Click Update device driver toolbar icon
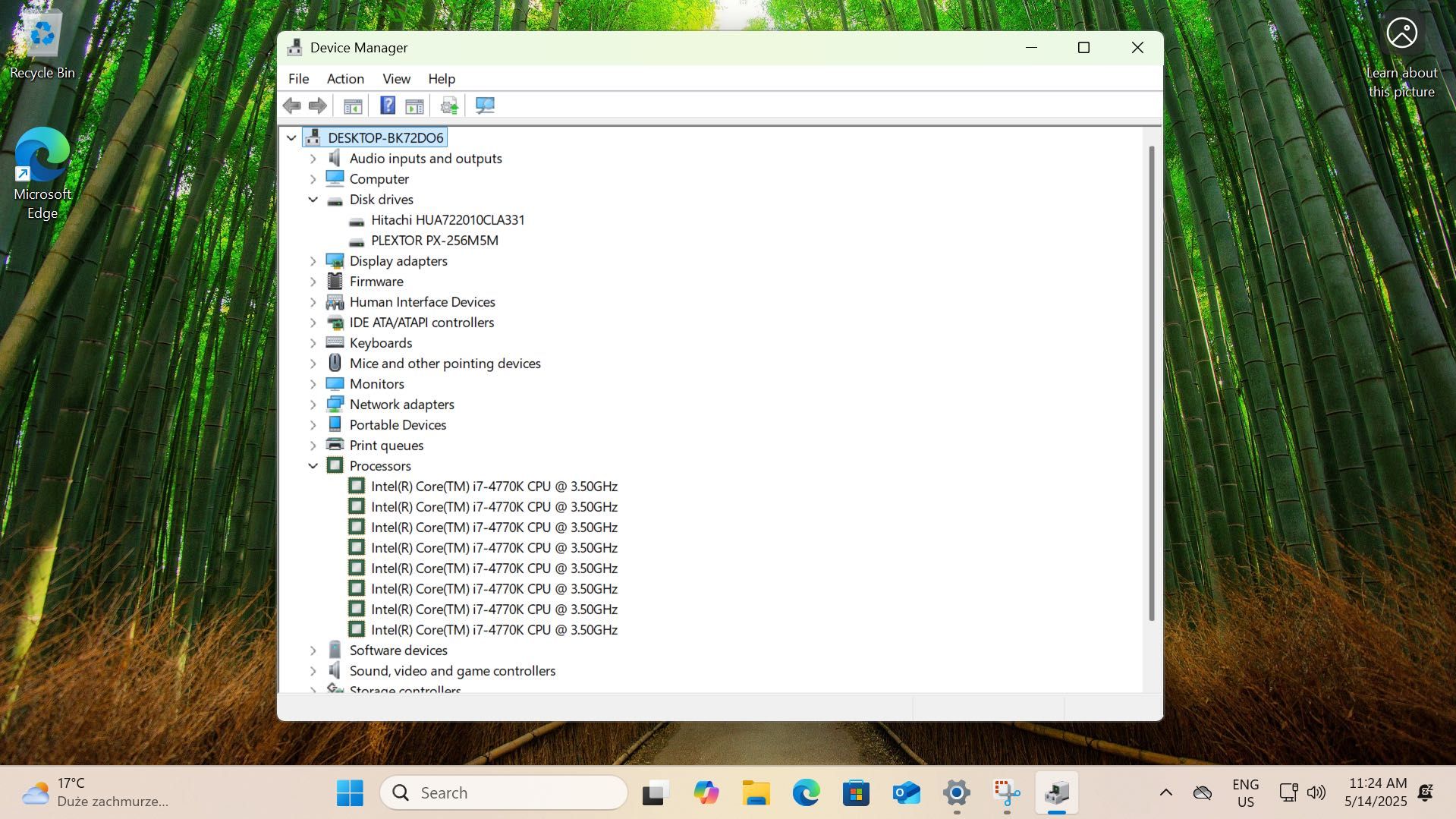1456x819 pixels. click(449, 106)
